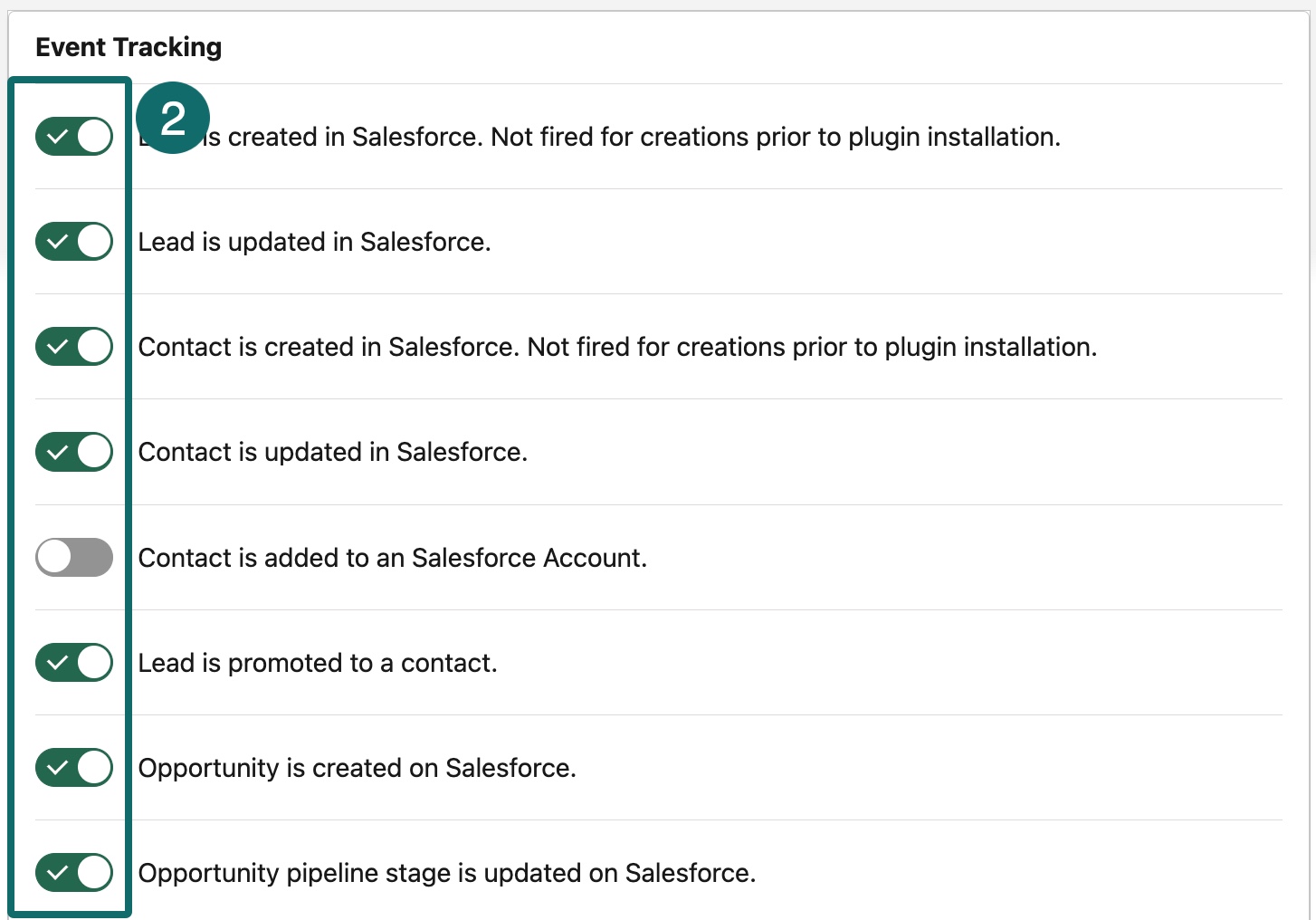1316x920 pixels.
Task: Click the white knob on the gray disabled toggle
Action: point(54,557)
